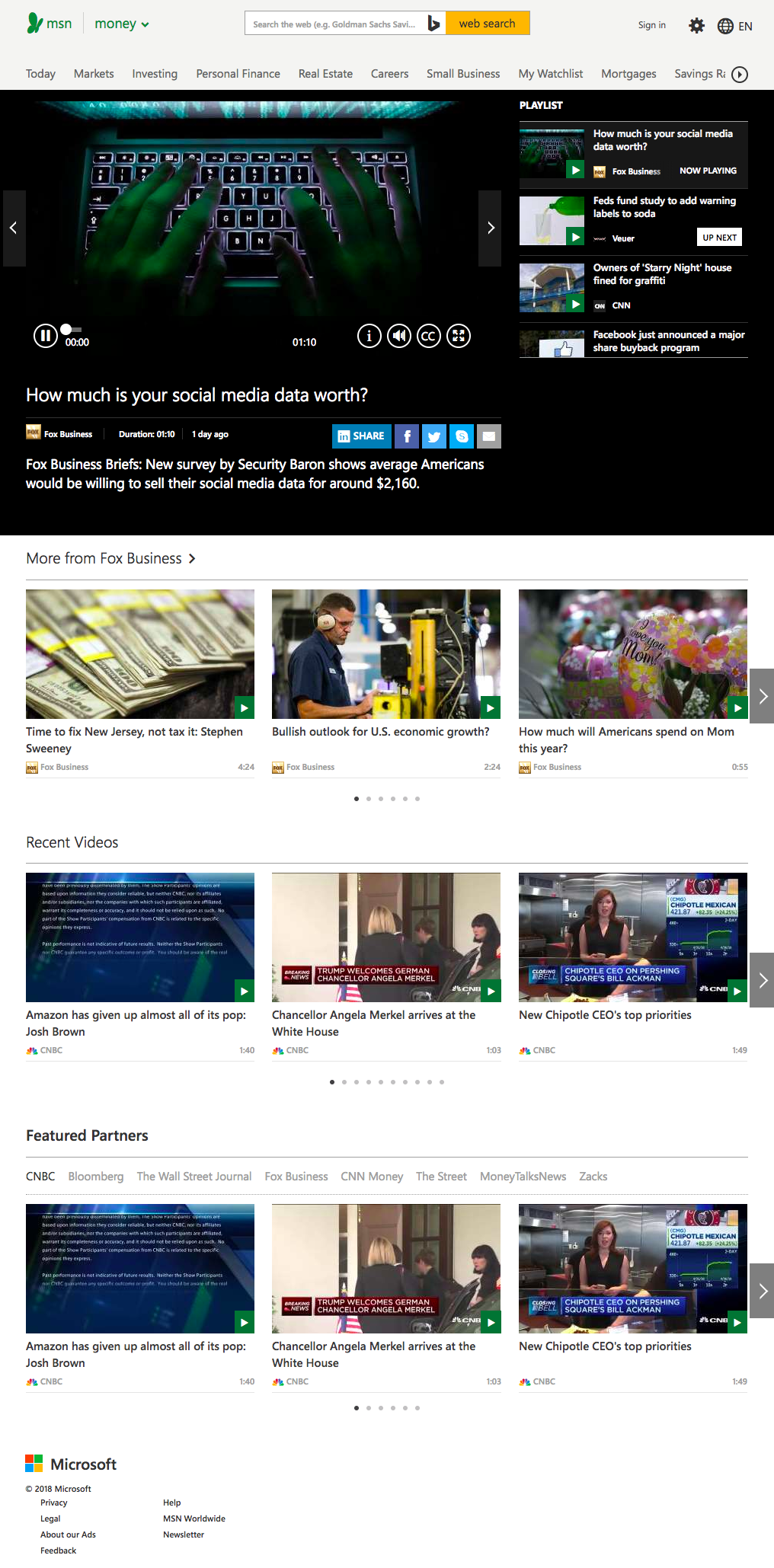The width and height of the screenshot is (774, 1568).
Task: Click in the web search input field
Action: [335, 24]
